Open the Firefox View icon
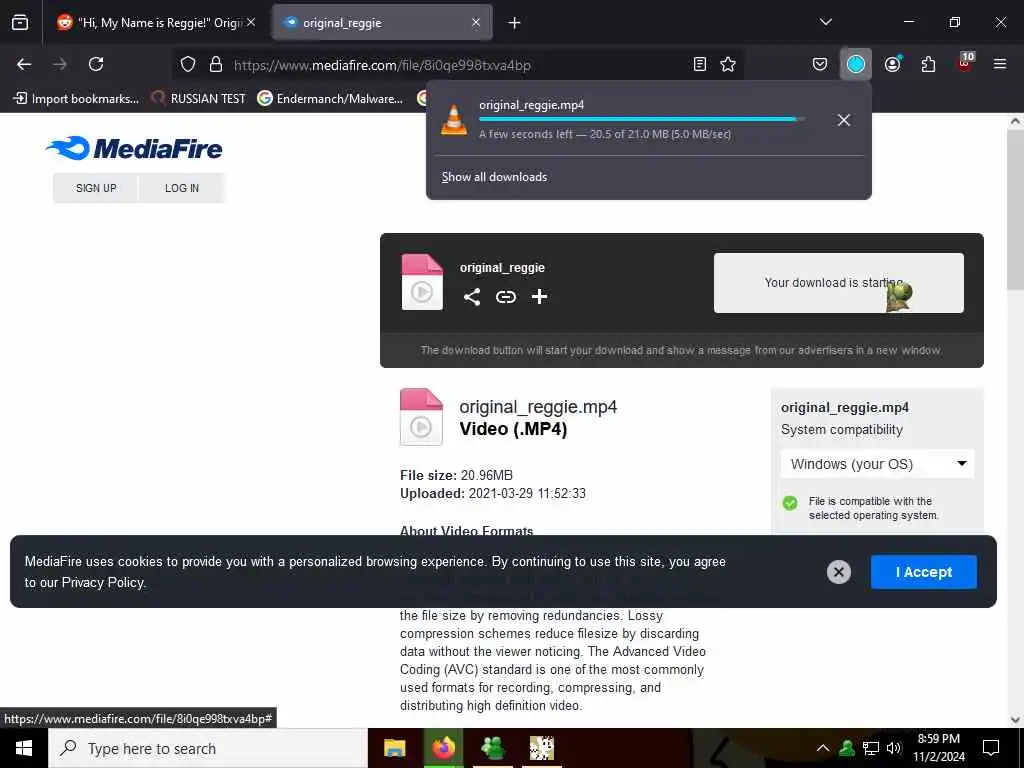The width and height of the screenshot is (1024, 768). point(20,23)
